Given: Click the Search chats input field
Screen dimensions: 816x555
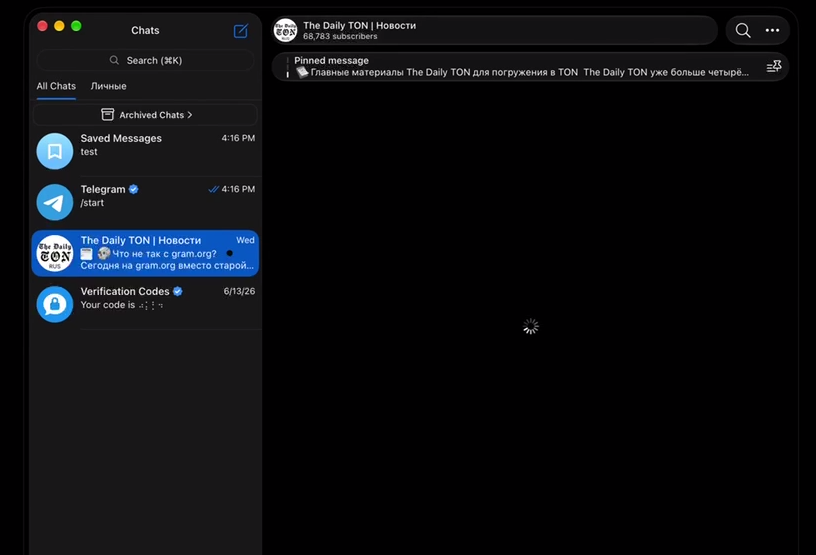Looking at the screenshot, I should [145, 60].
